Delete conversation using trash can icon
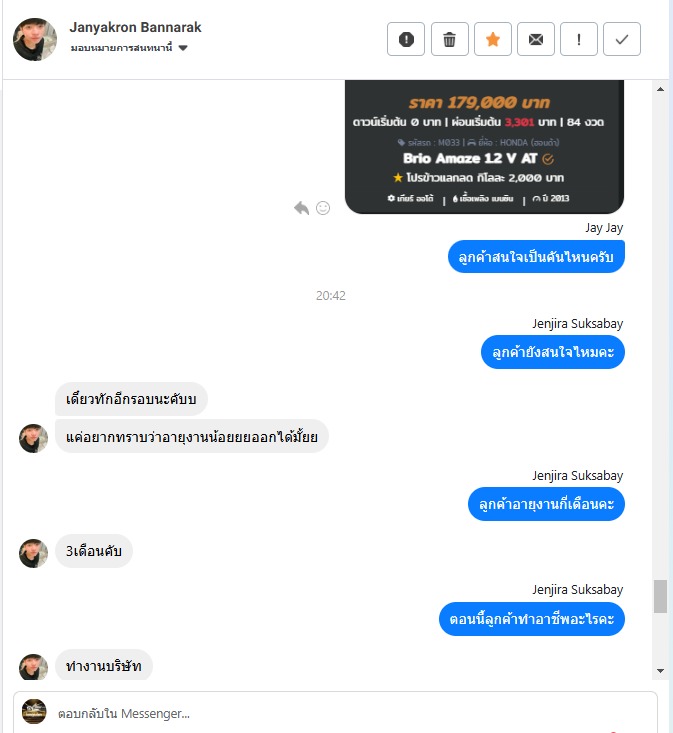 pyautogui.click(x=449, y=39)
